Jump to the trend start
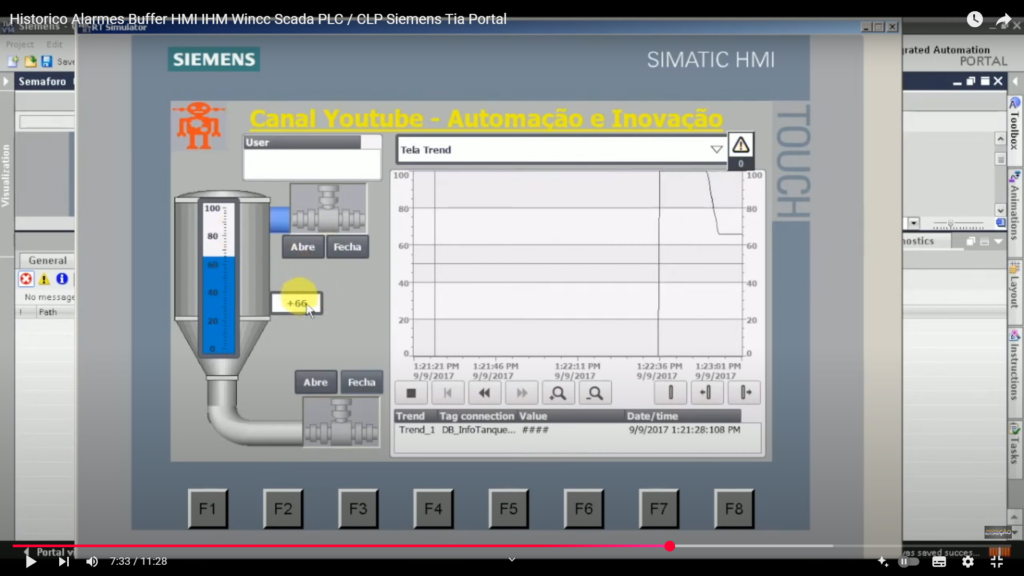This screenshot has width=1024, height=576. point(447,393)
